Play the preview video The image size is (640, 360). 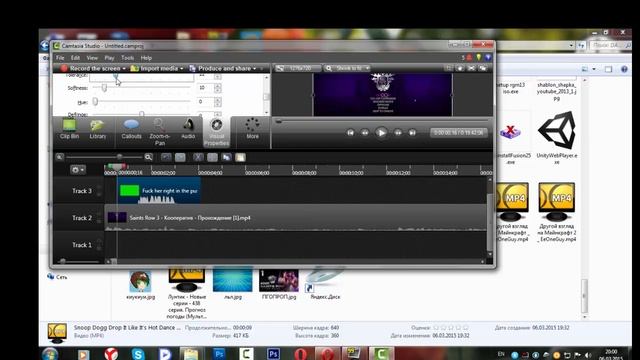tap(381, 133)
